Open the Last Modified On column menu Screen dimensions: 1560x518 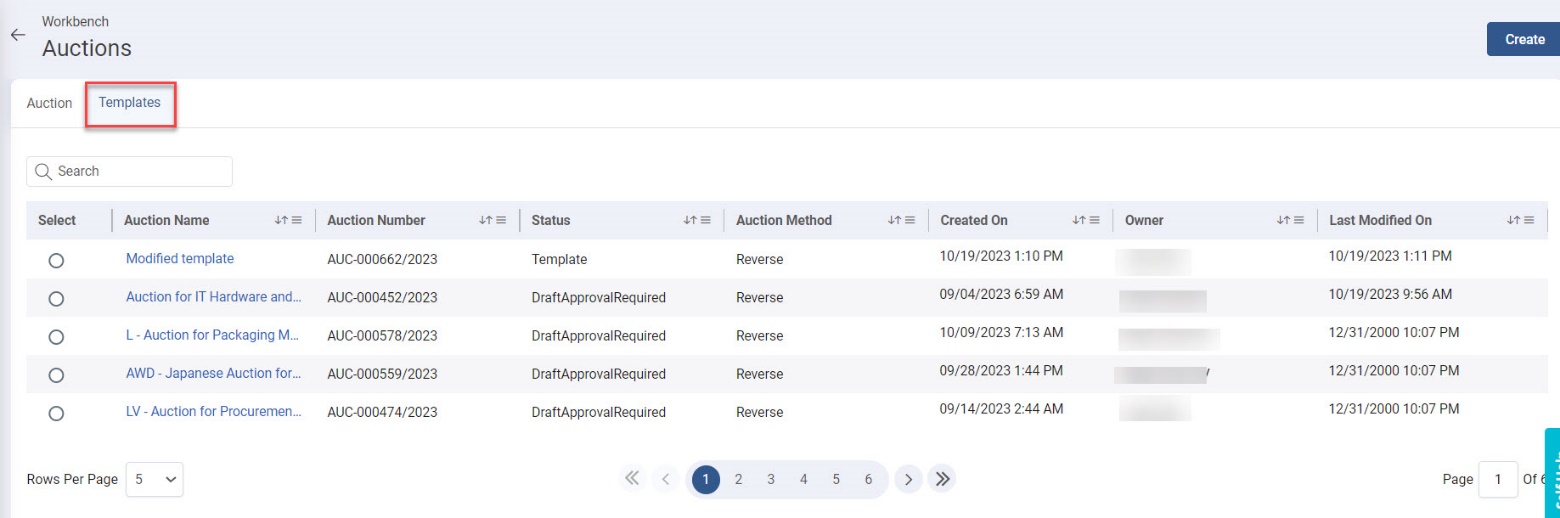click(1528, 220)
